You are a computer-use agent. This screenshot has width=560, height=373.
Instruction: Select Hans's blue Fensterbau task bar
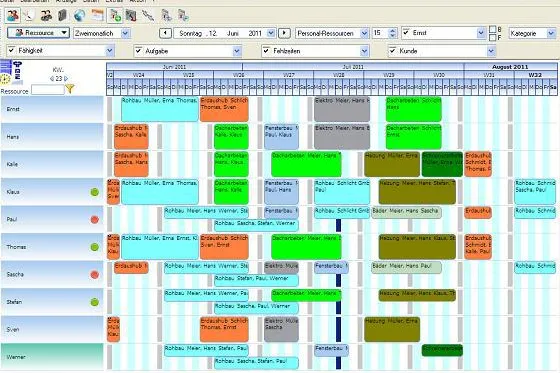[281, 136]
